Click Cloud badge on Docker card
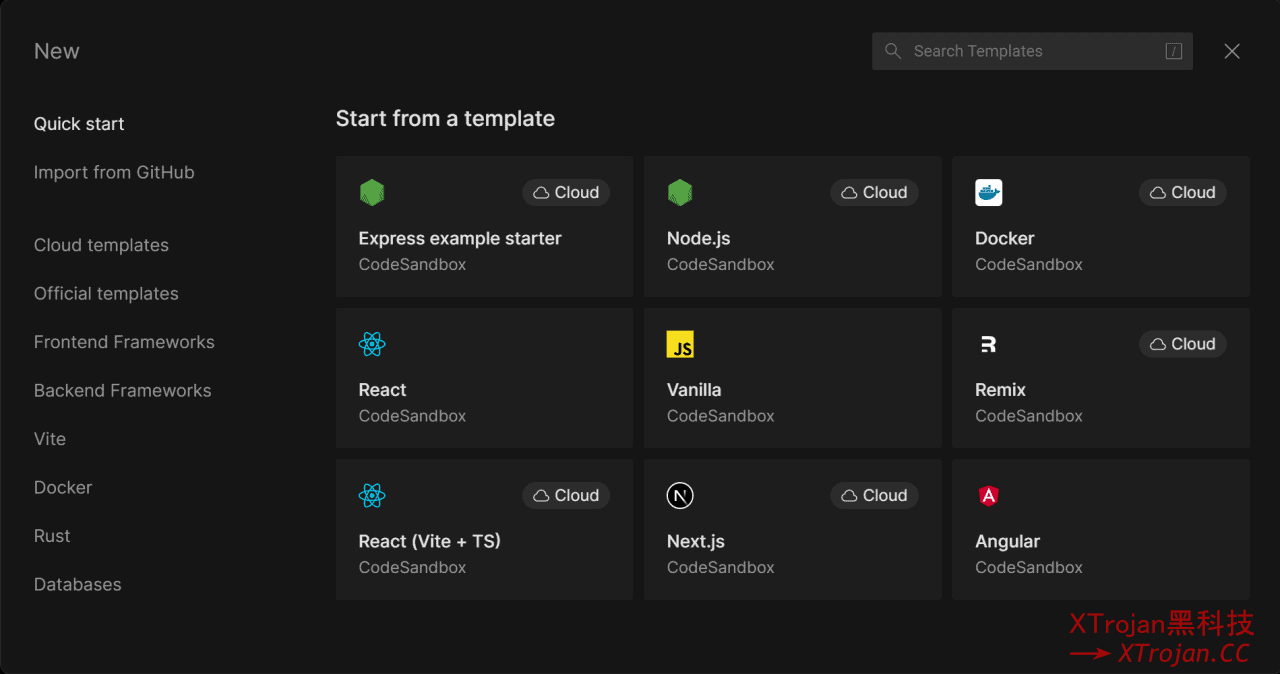The image size is (1280, 674). [x=1183, y=193]
